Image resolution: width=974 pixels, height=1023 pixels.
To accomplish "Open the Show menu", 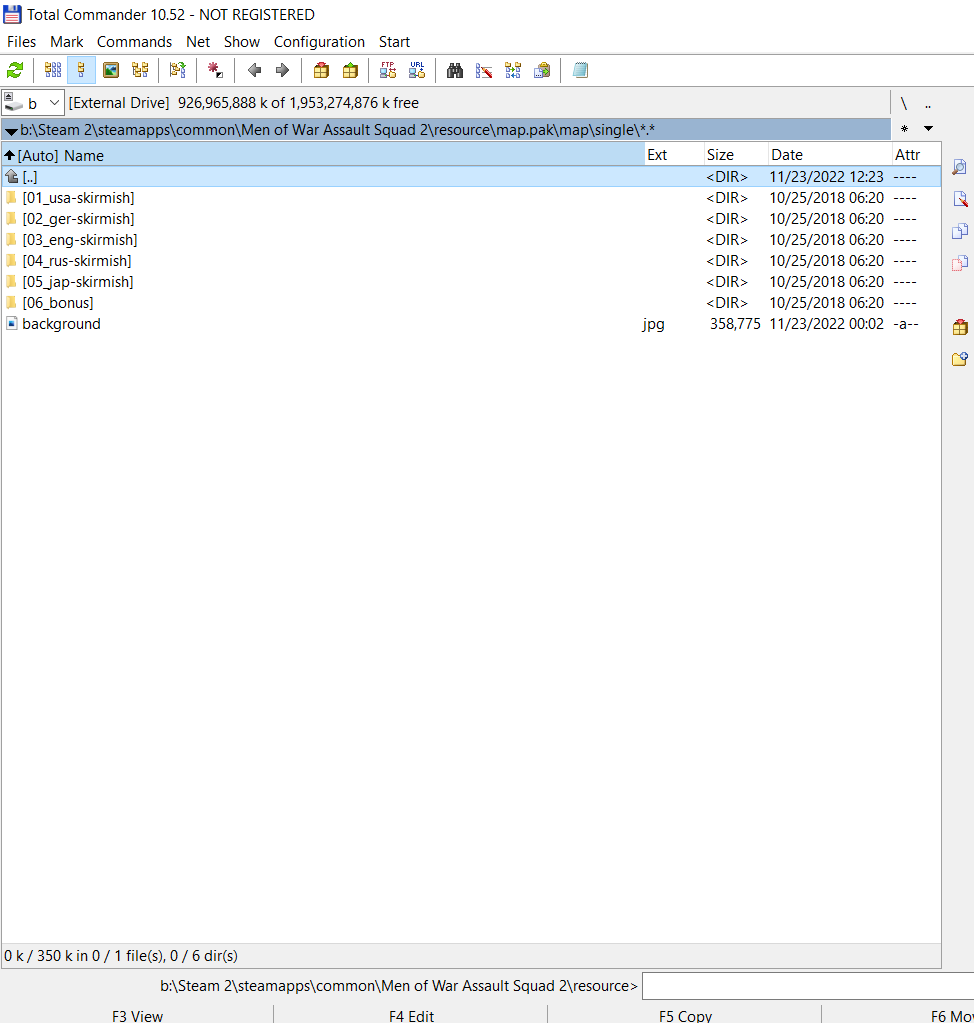I will pos(242,42).
